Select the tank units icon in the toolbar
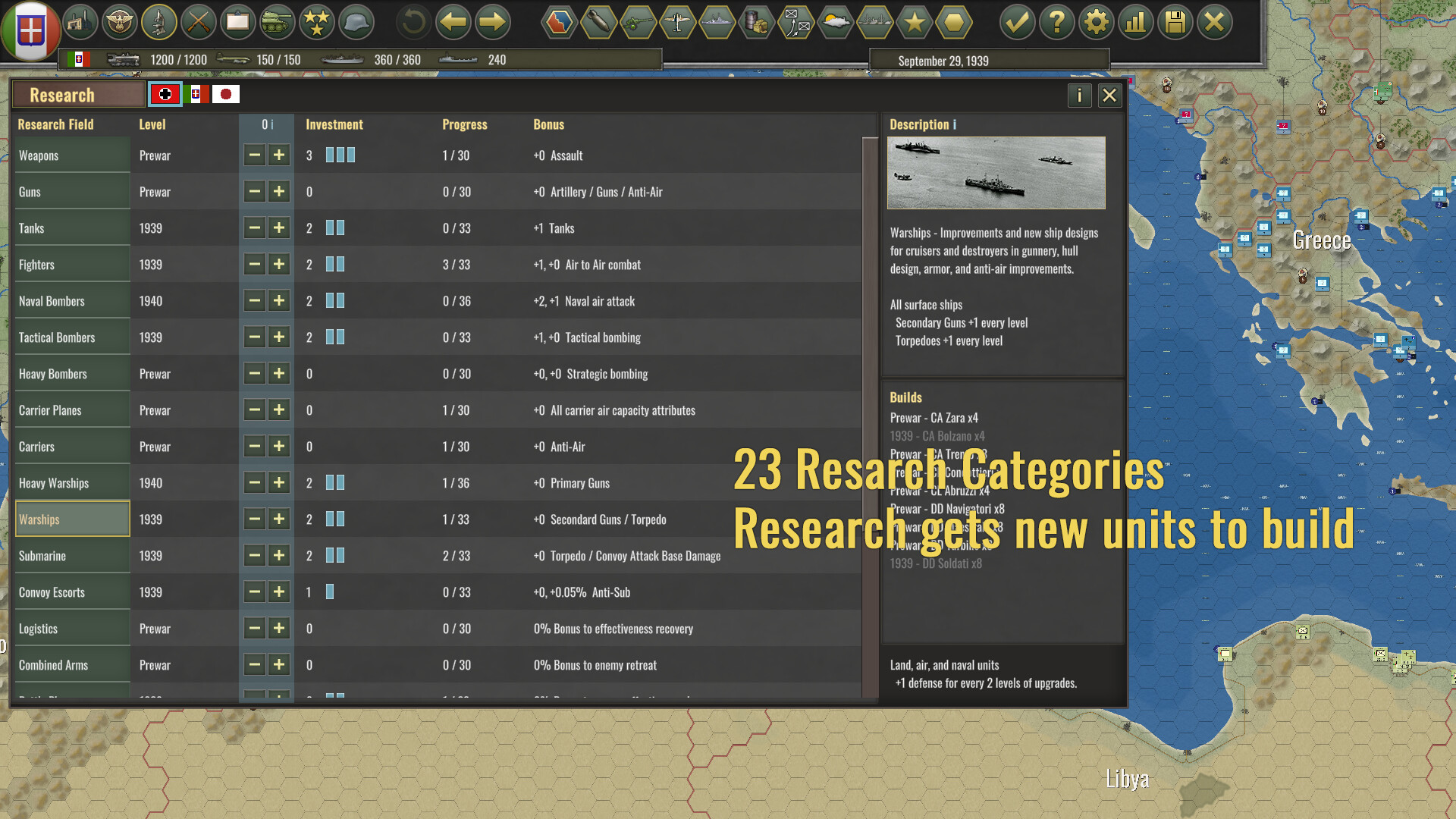This screenshot has height=819, width=1456. click(278, 22)
